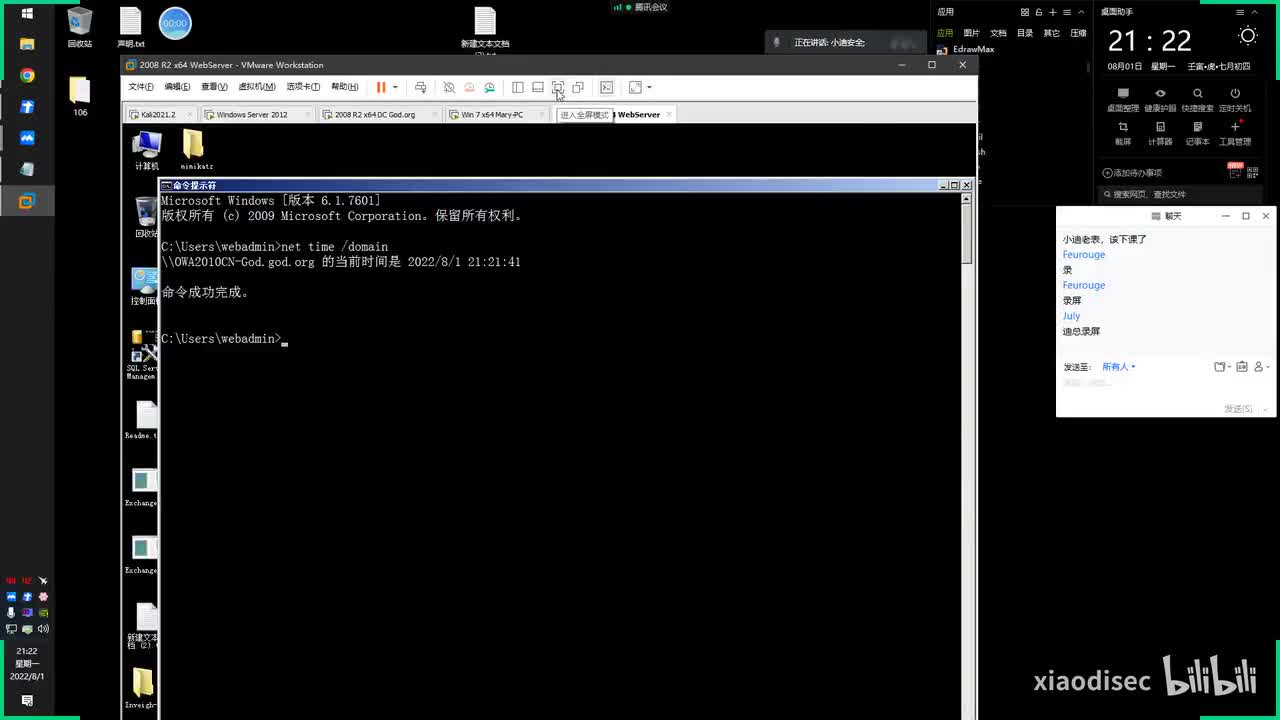Select the 声明.txt file on desktop
The width and height of the screenshot is (1280, 720).
pos(131,27)
